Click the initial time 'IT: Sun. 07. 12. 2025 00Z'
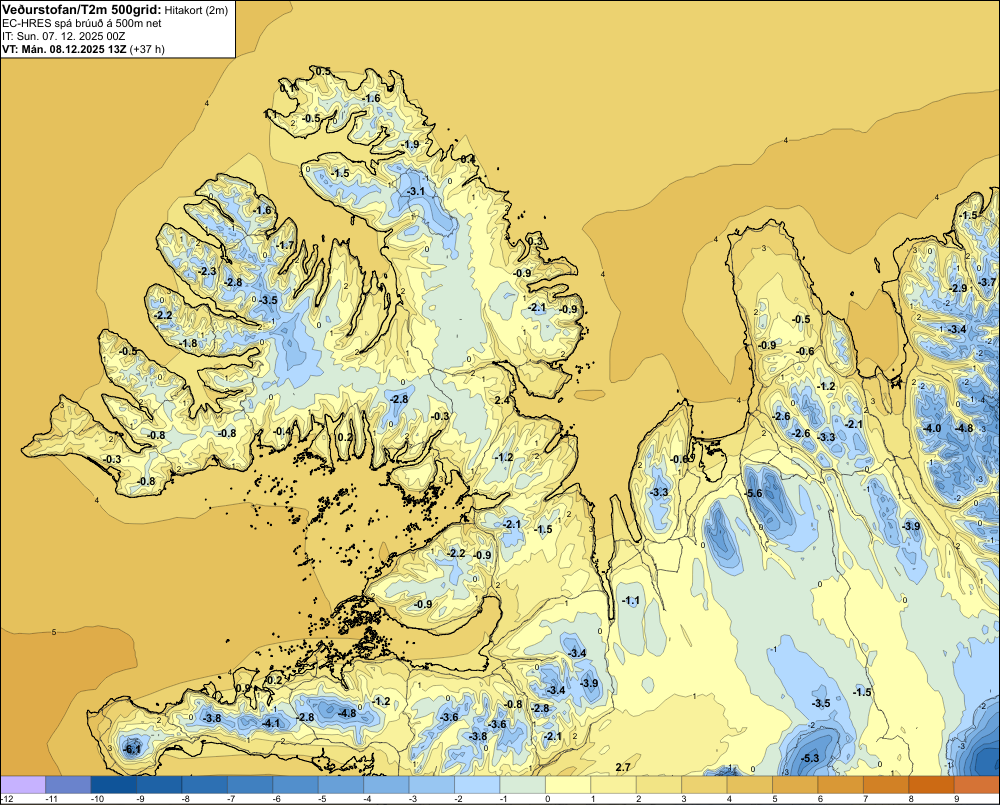Viewport: 1000px width, 805px height. [64, 36]
